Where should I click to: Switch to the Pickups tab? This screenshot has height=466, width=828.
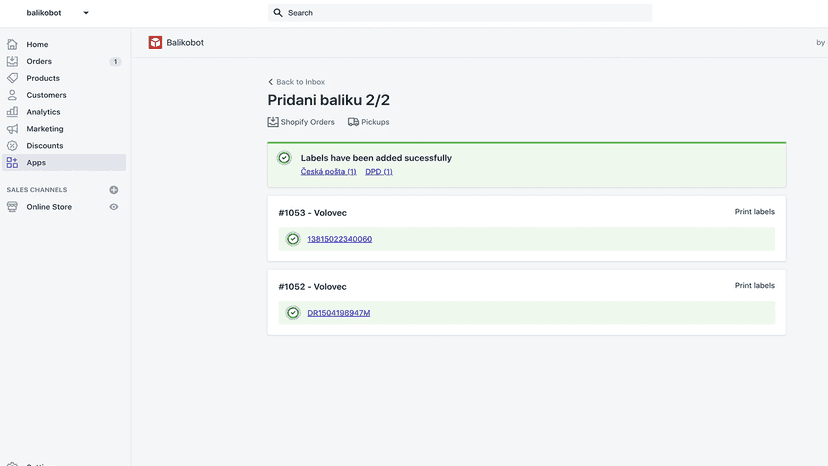(x=369, y=122)
